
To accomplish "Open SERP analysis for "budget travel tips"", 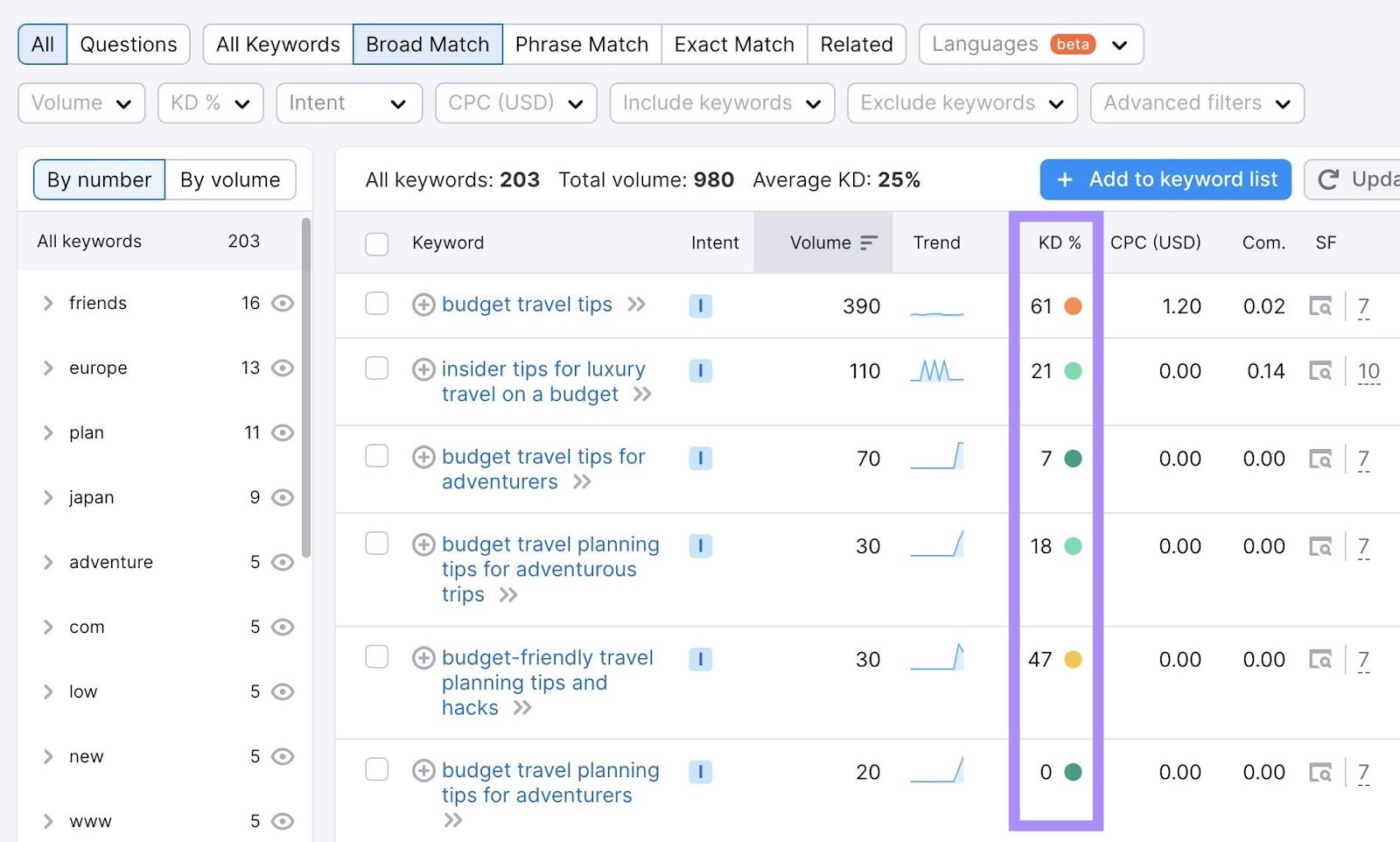I will pos(1321,306).
